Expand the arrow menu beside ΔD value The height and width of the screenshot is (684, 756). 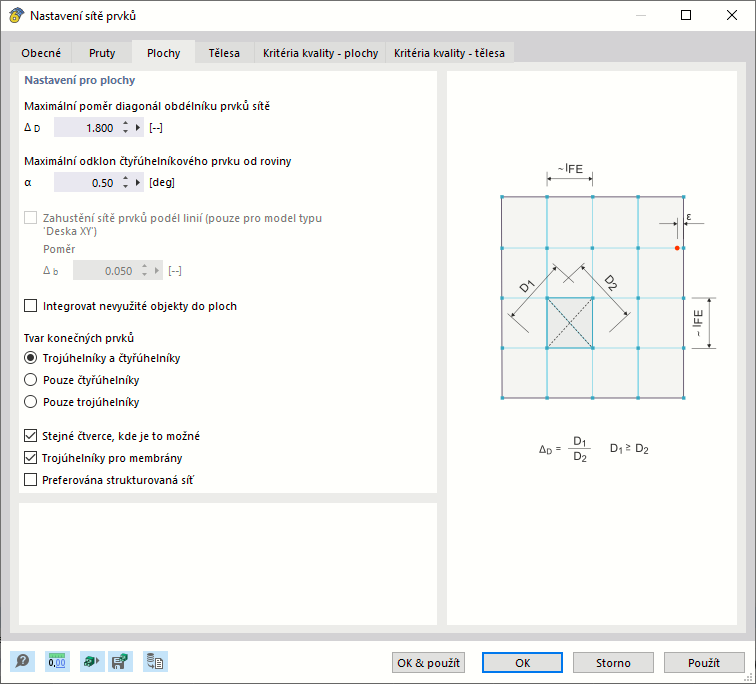[138, 128]
